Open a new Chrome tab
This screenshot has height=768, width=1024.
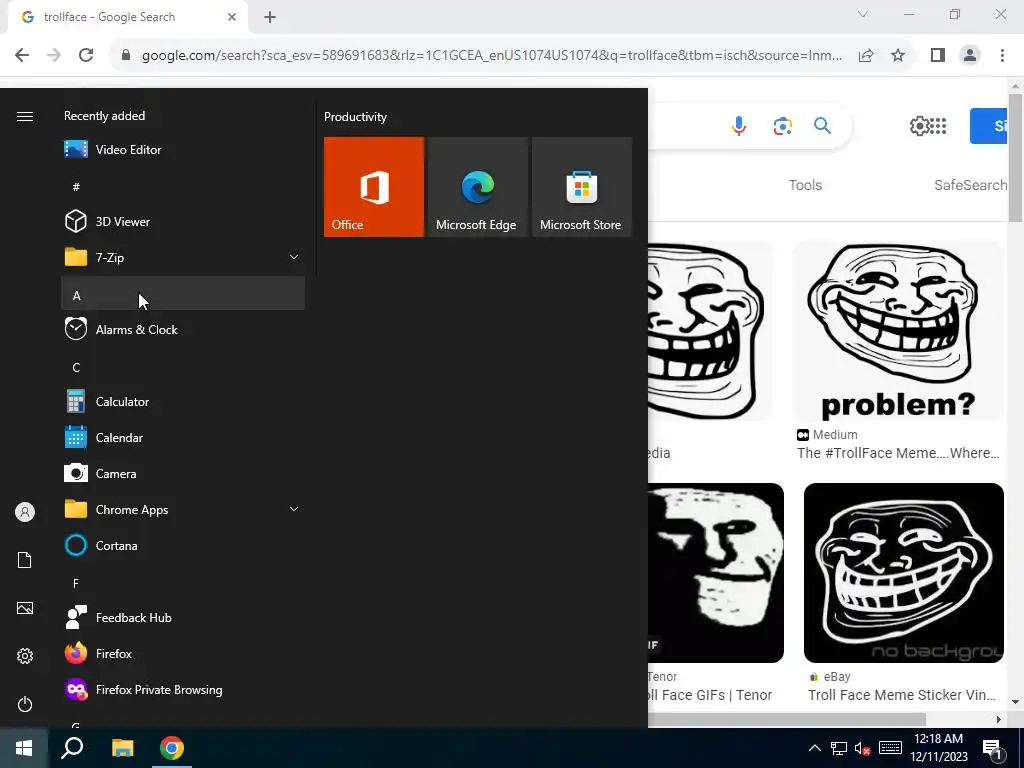coord(270,18)
